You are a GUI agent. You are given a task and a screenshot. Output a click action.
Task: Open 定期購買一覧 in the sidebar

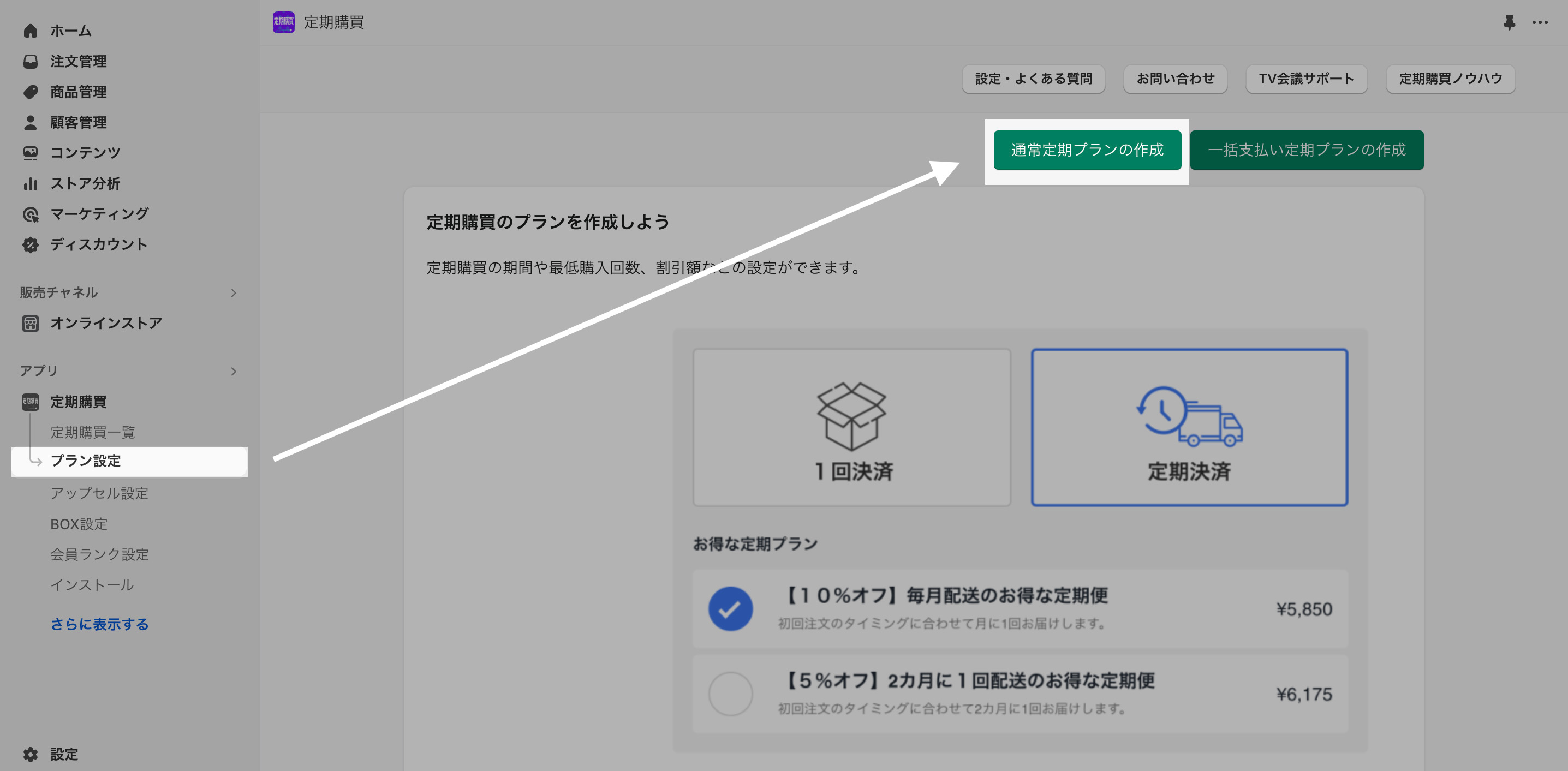93,432
